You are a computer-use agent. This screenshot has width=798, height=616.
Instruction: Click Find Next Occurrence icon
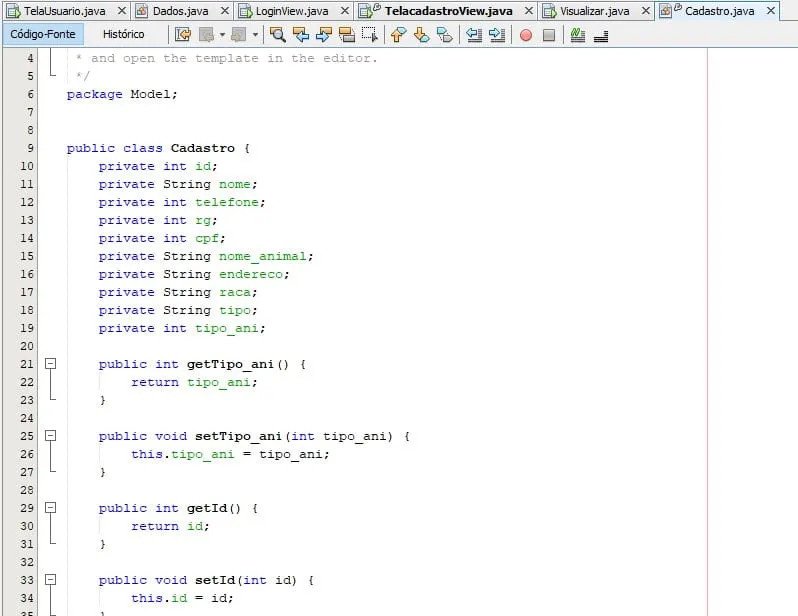coord(324,35)
